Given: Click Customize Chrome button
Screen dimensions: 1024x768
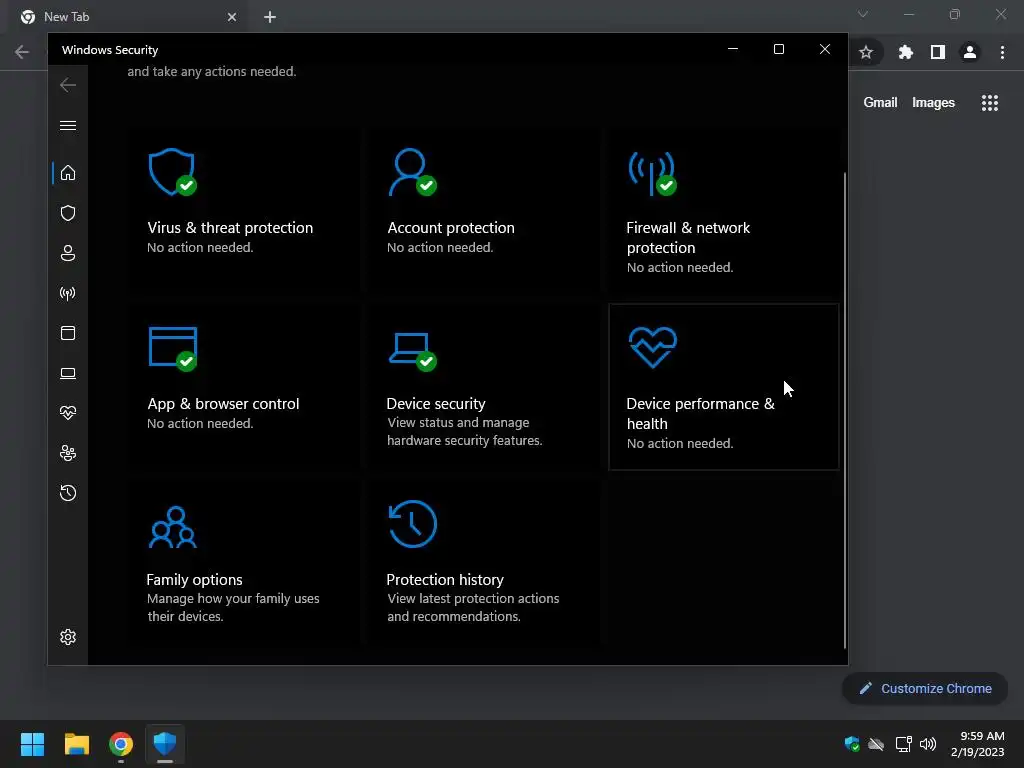Looking at the screenshot, I should point(925,688).
